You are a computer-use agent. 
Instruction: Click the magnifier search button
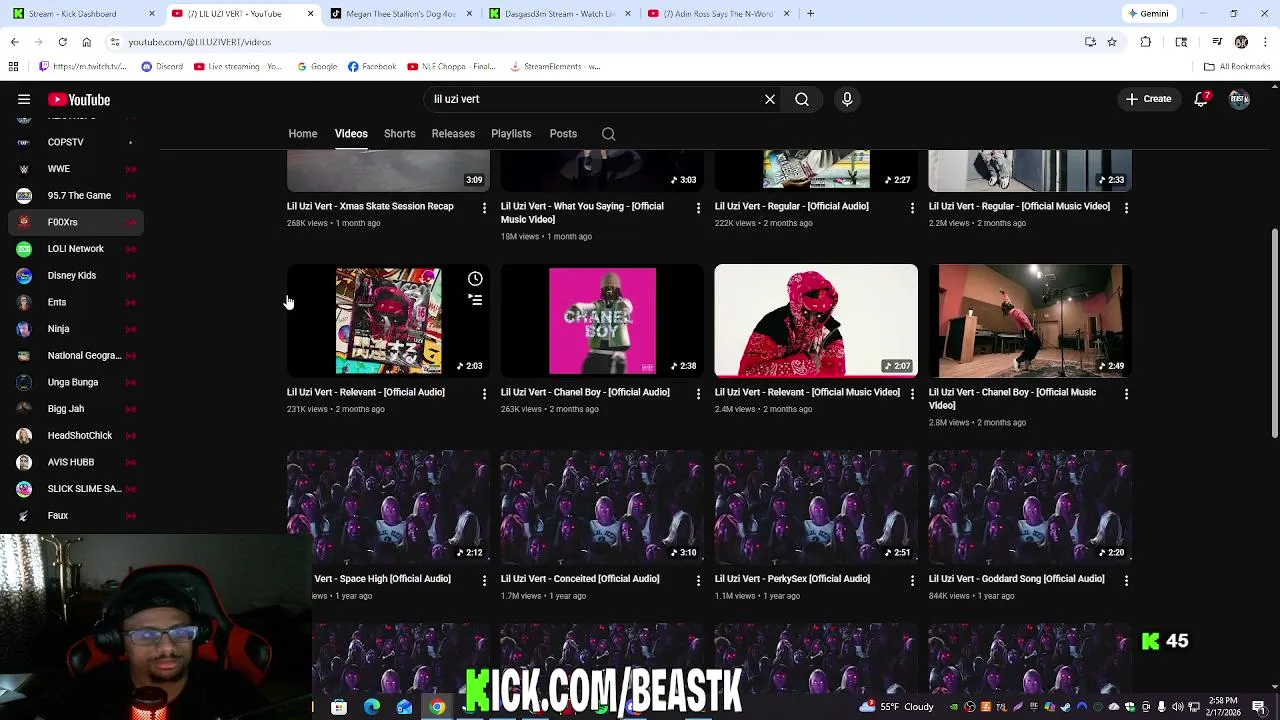click(x=802, y=99)
